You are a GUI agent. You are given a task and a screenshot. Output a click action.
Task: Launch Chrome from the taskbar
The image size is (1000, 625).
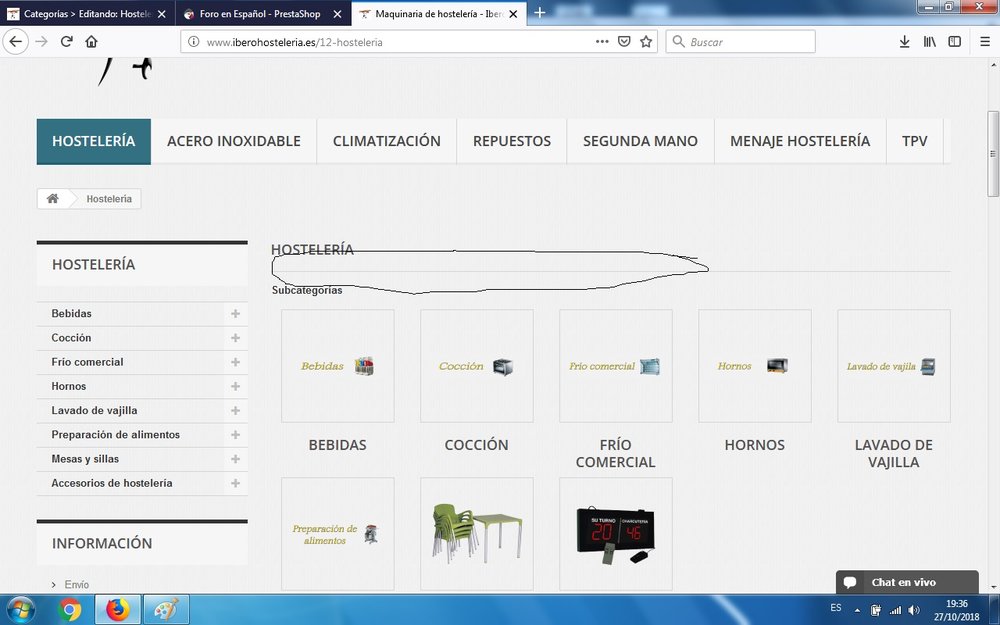[x=69, y=610]
